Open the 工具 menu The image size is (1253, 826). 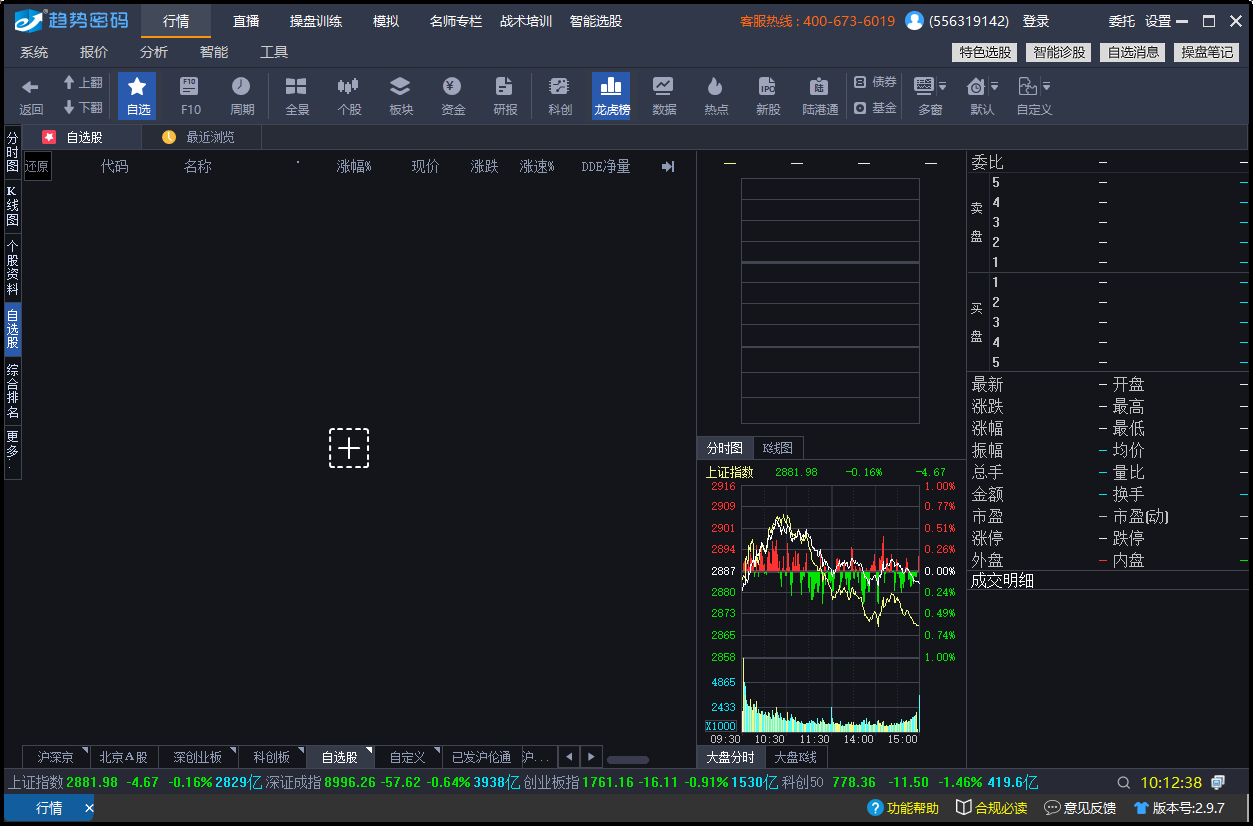(x=274, y=52)
